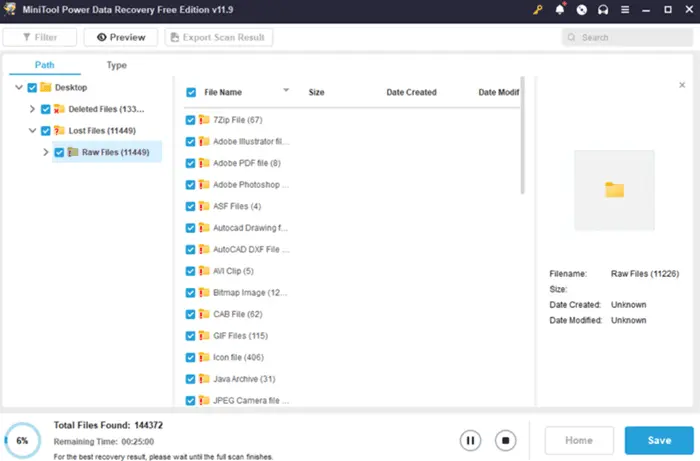Click the Filter button
Image resolution: width=700 pixels, height=461 pixels.
pos(40,37)
